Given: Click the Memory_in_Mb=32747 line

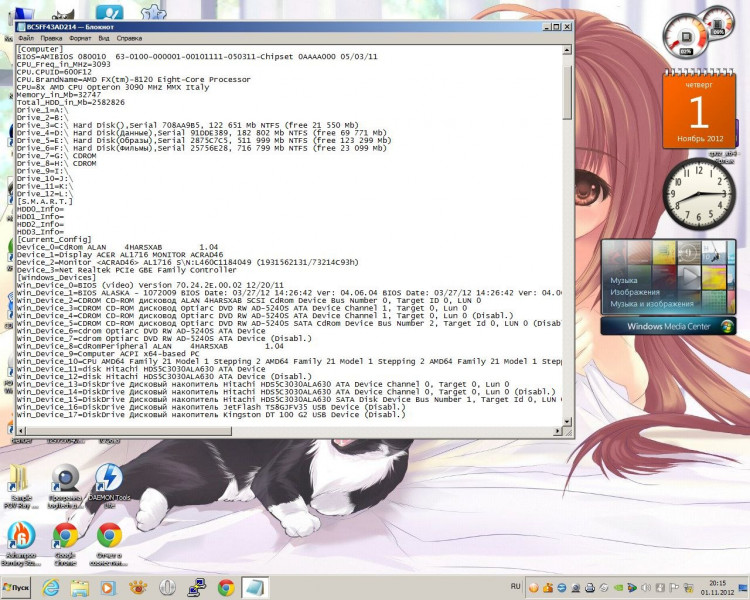Looking at the screenshot, I should 59,95.
